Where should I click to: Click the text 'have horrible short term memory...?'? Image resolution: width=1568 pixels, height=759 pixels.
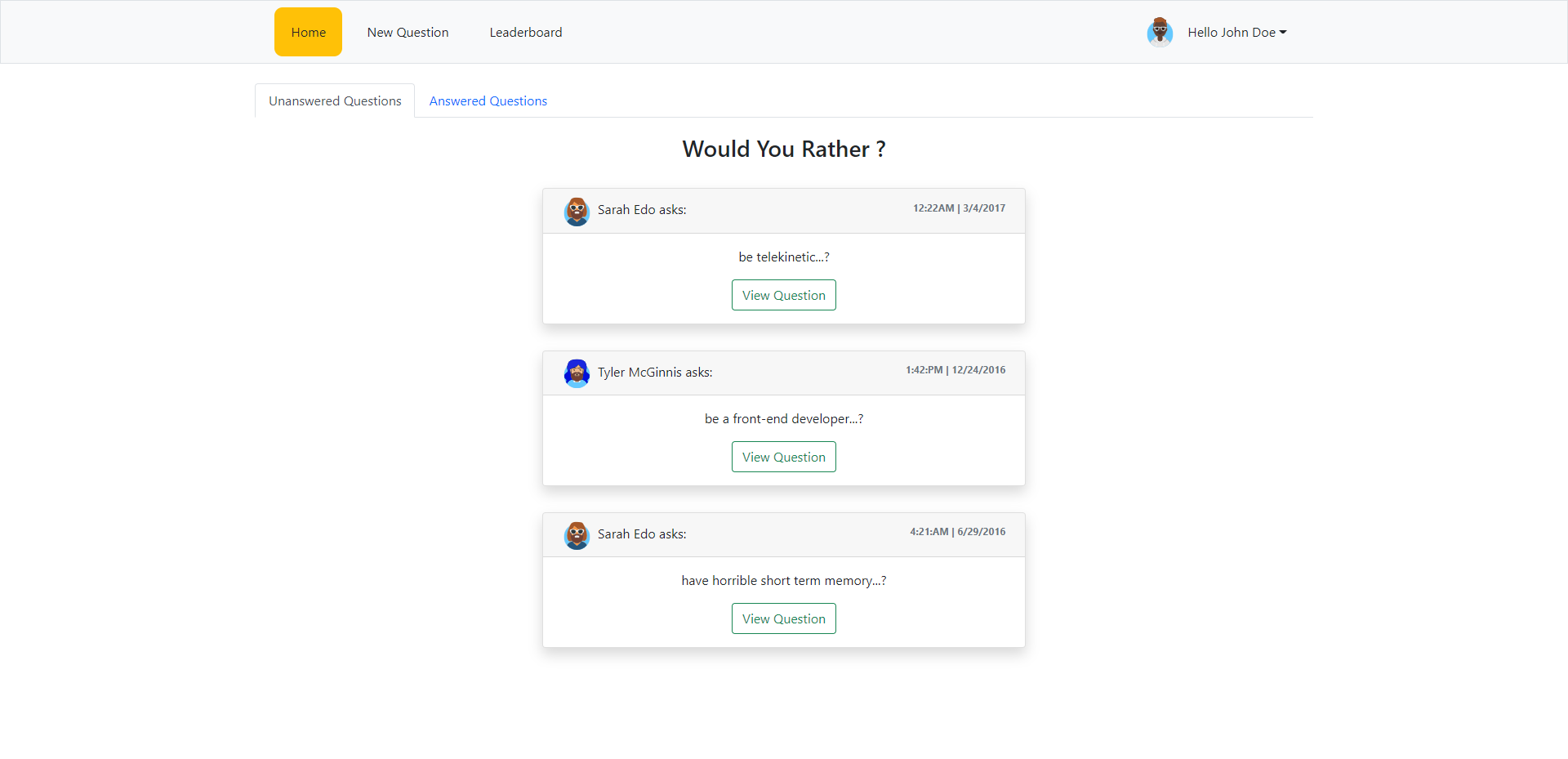coord(784,580)
